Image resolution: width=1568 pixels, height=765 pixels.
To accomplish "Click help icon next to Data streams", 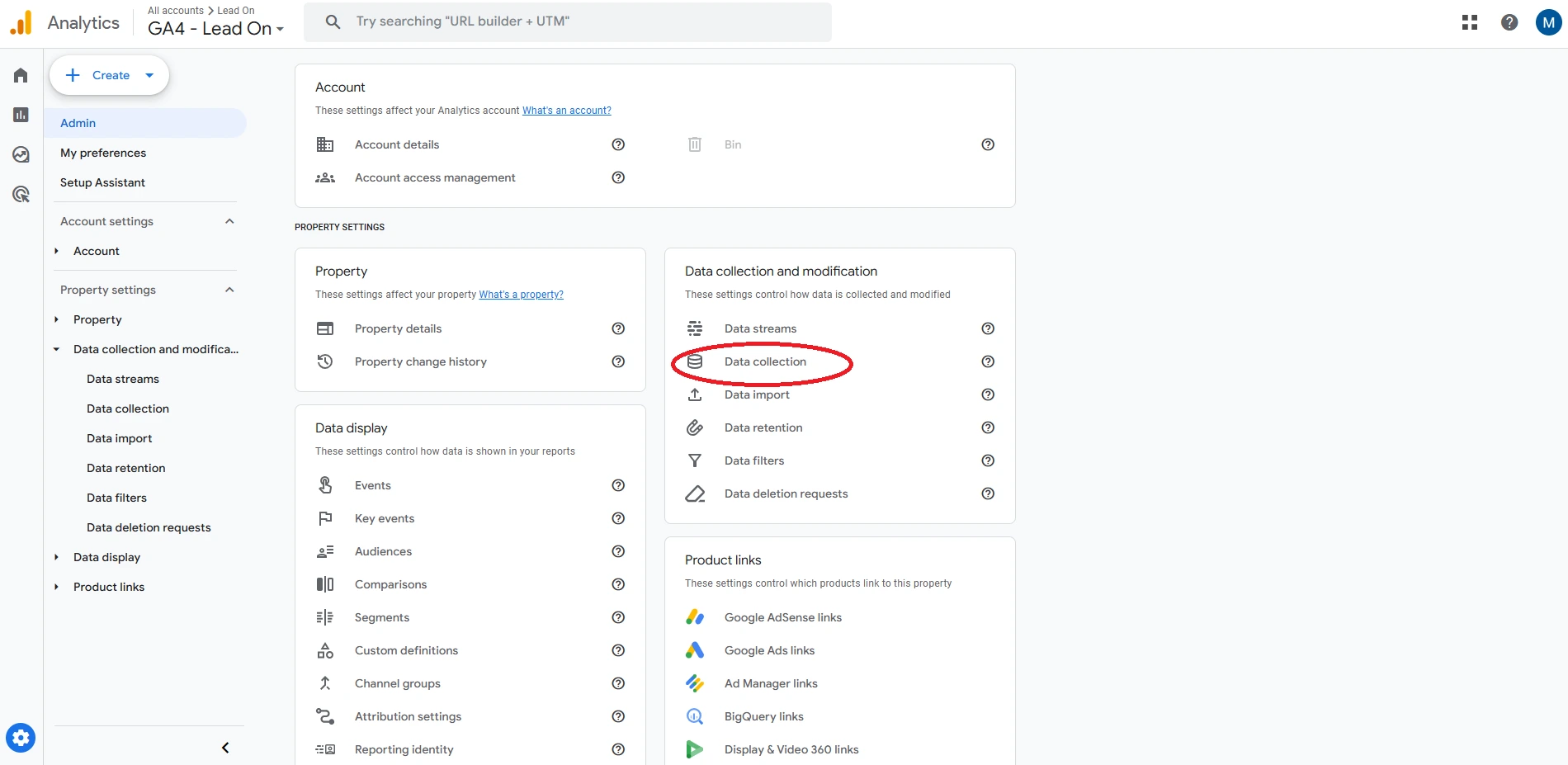I will point(988,328).
